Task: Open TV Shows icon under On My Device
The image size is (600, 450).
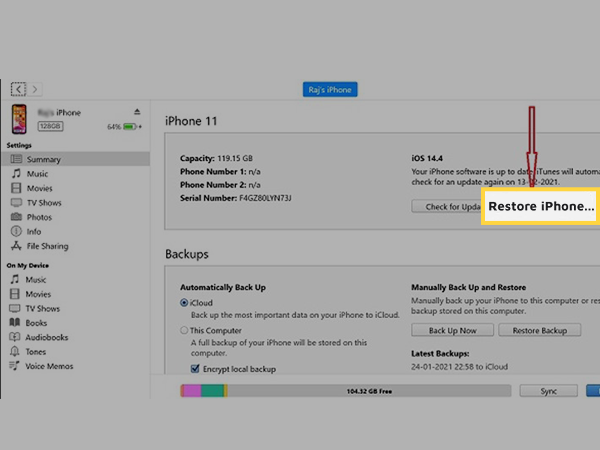Action: tap(15, 308)
